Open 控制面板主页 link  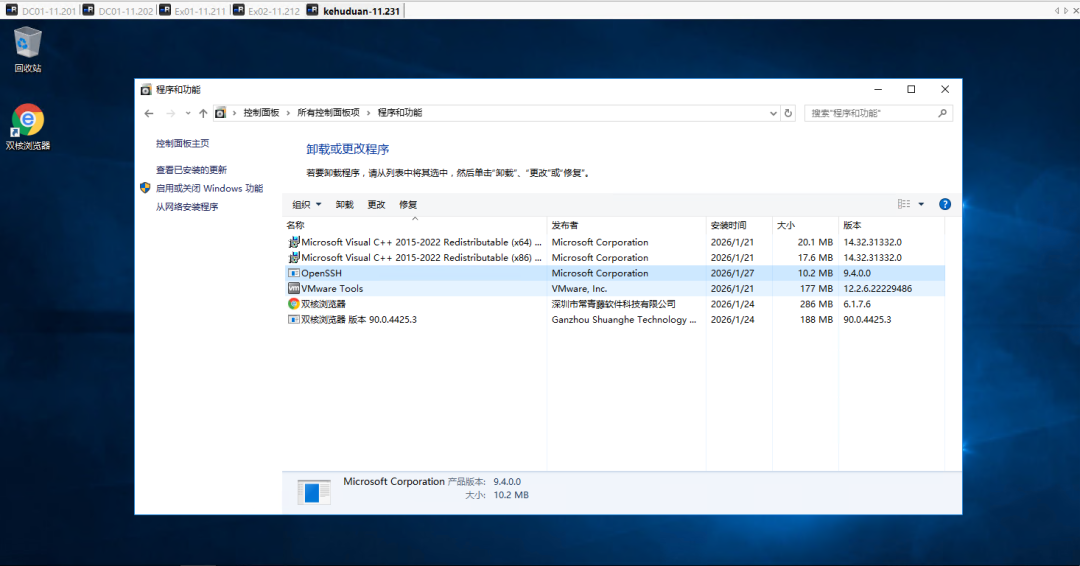[183, 143]
